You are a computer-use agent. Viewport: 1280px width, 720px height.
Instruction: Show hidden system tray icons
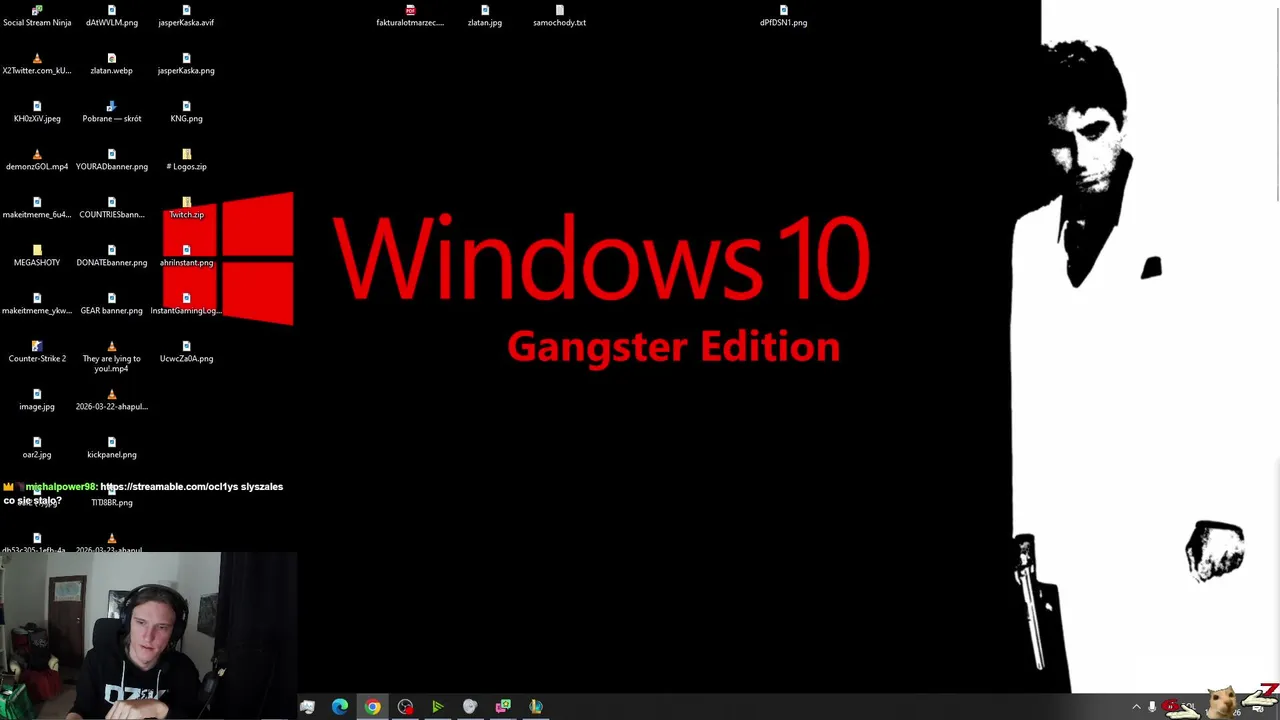click(1136, 707)
